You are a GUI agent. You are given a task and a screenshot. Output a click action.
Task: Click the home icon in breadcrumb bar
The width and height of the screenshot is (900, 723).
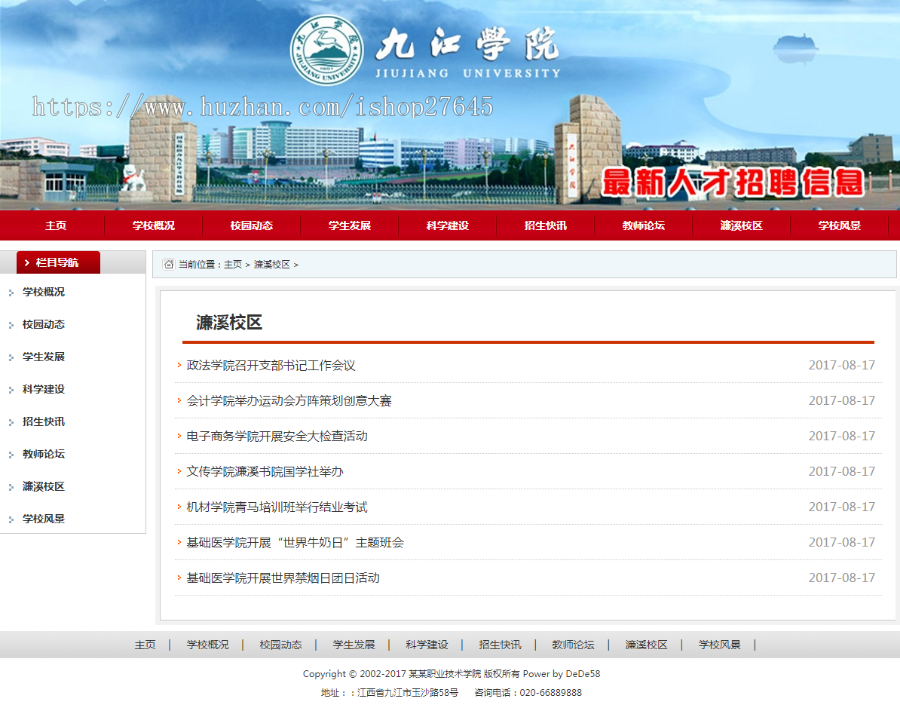(x=168, y=264)
